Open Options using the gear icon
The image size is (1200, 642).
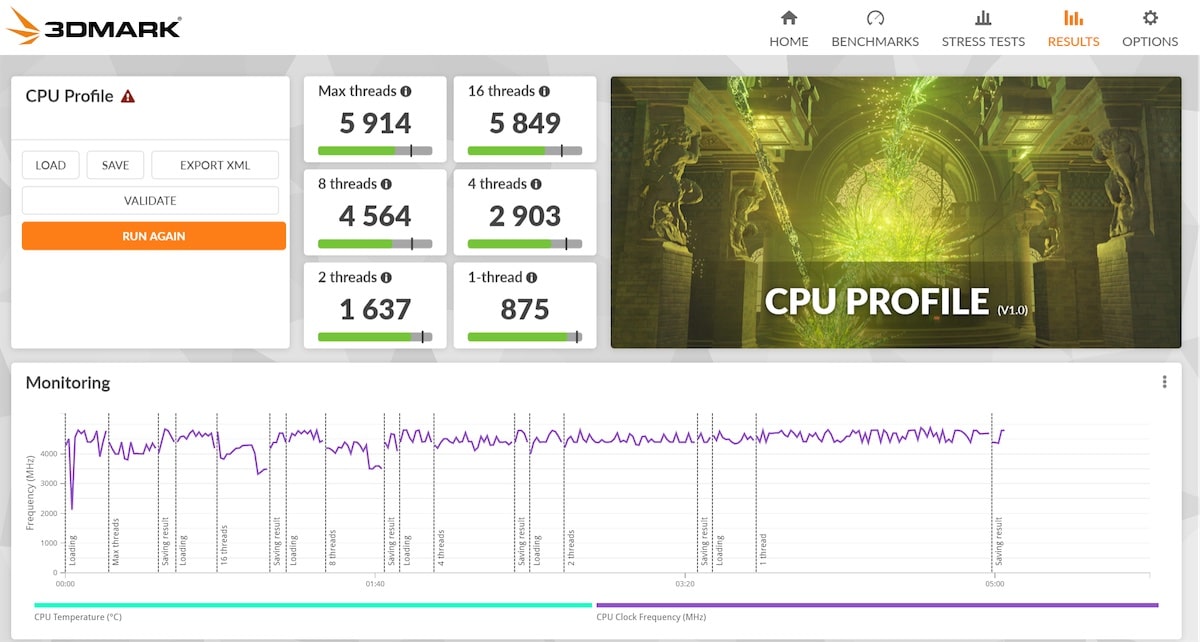1150,18
